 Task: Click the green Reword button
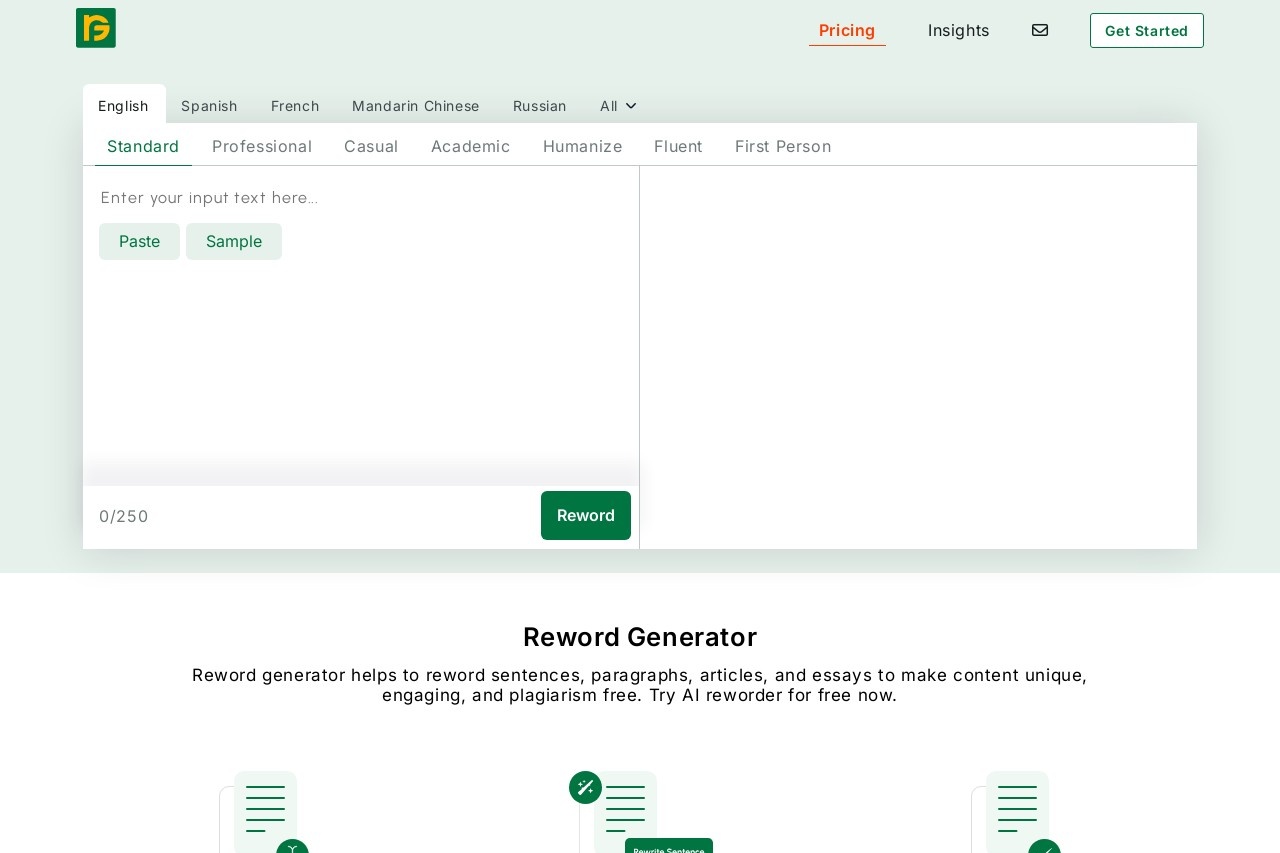tap(586, 515)
